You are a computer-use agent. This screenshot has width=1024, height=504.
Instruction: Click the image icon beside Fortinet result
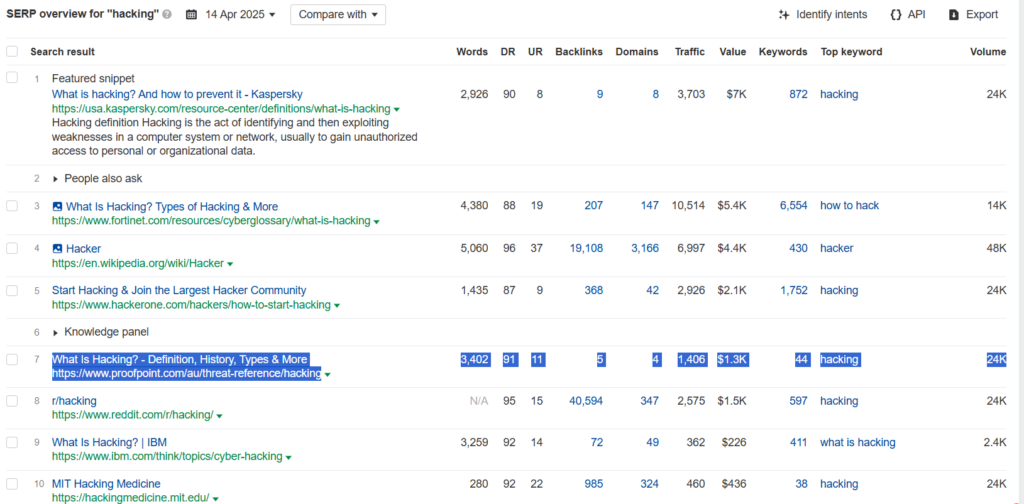pyautogui.click(x=57, y=206)
